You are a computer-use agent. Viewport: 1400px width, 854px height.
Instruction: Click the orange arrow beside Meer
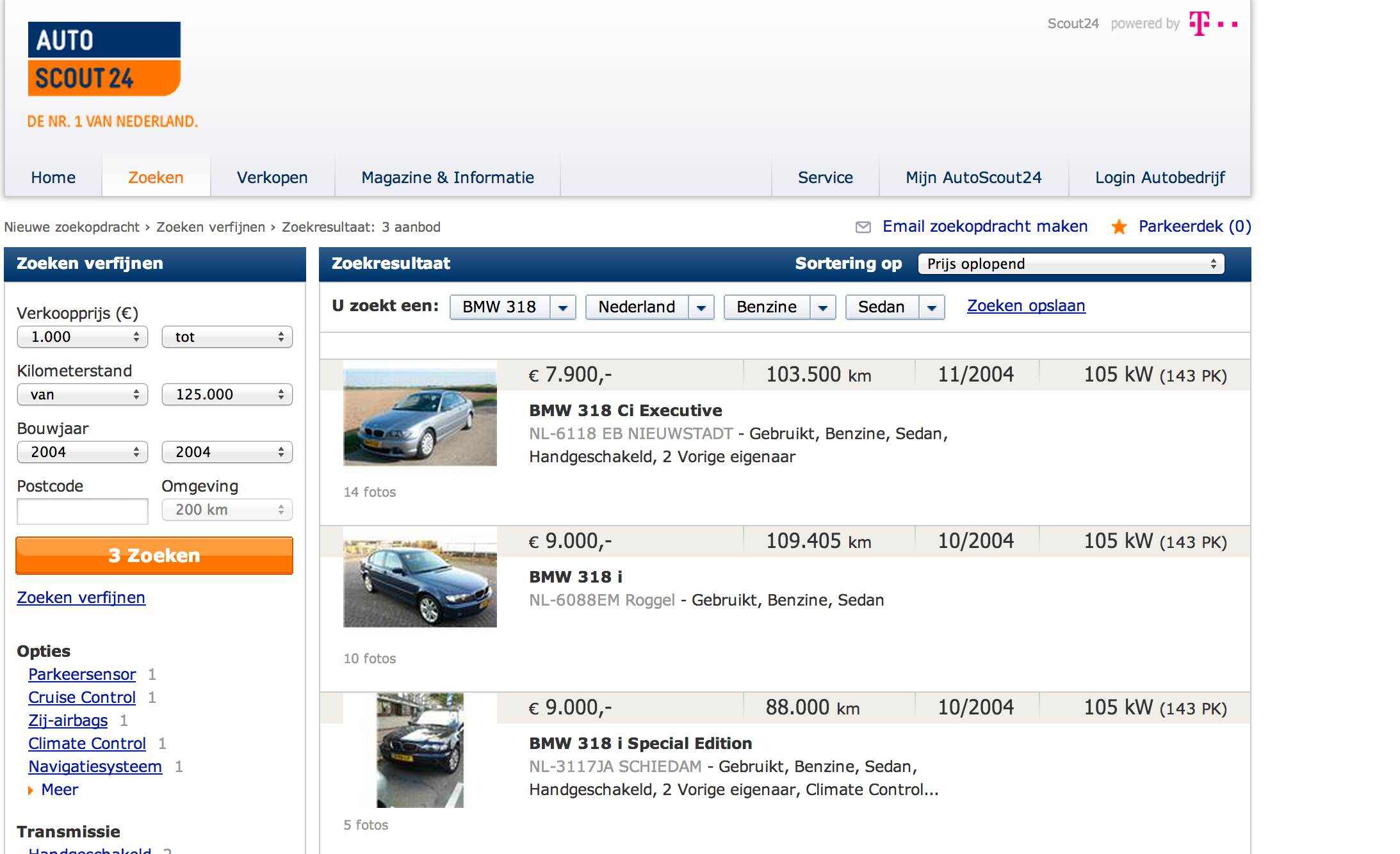[x=30, y=791]
